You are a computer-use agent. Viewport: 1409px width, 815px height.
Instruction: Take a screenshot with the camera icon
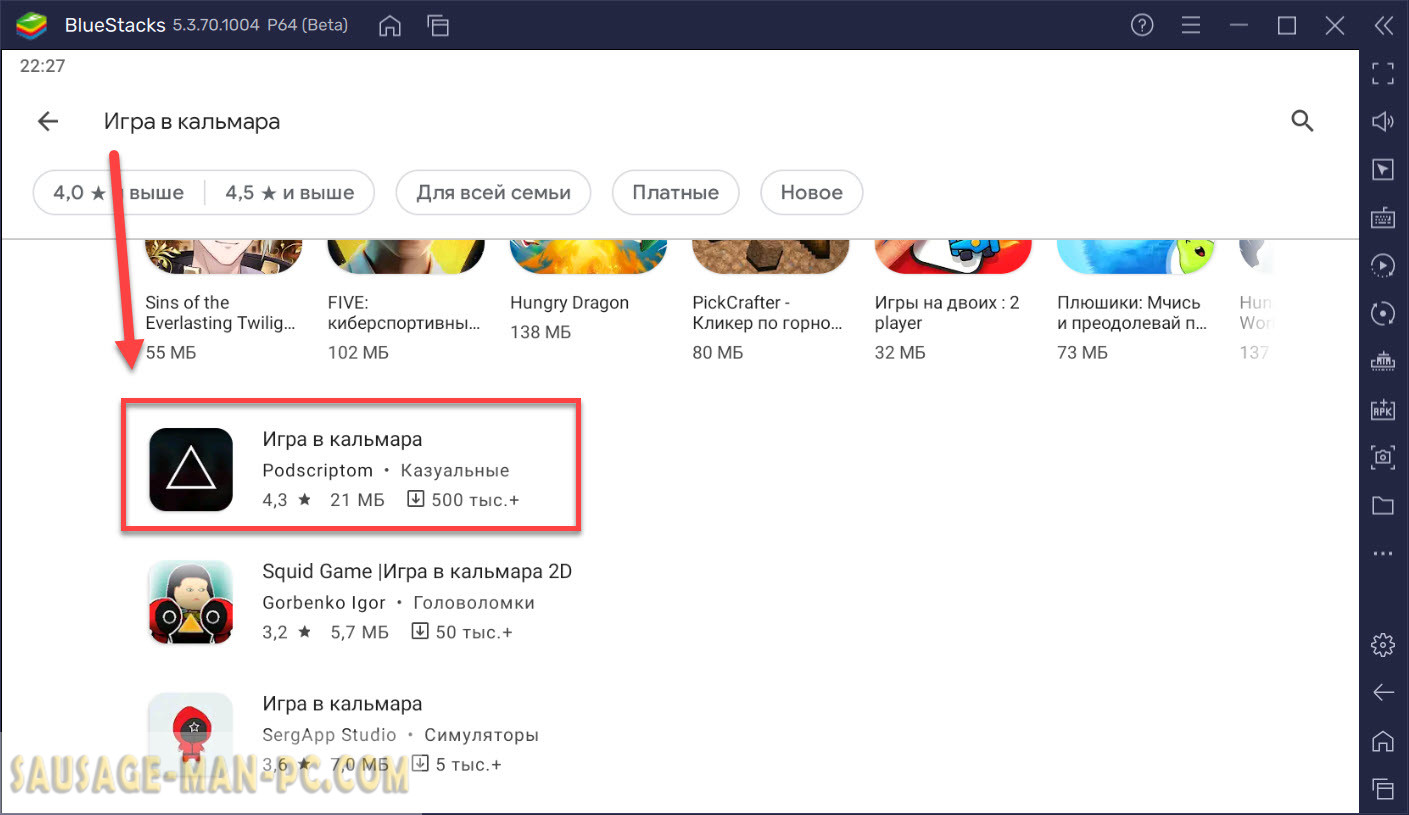click(1383, 457)
